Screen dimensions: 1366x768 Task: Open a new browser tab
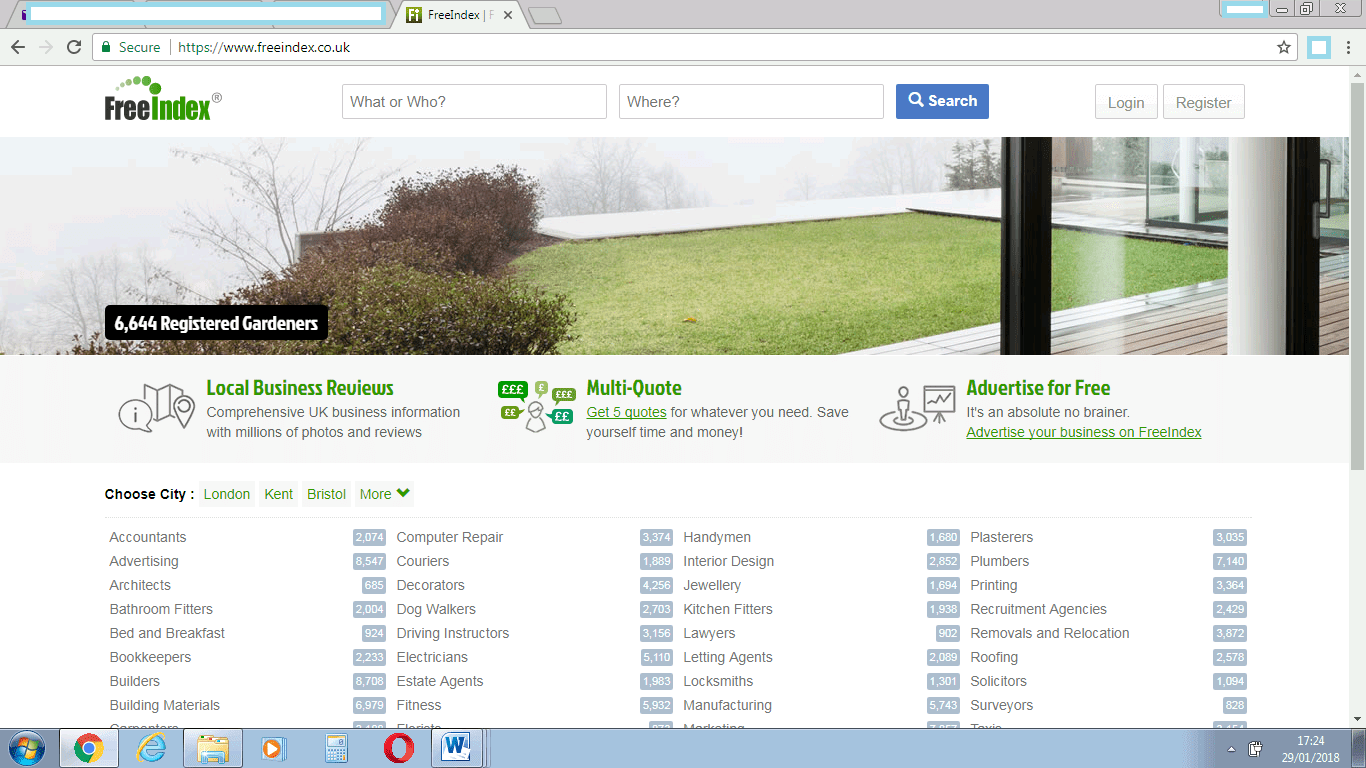pos(544,15)
